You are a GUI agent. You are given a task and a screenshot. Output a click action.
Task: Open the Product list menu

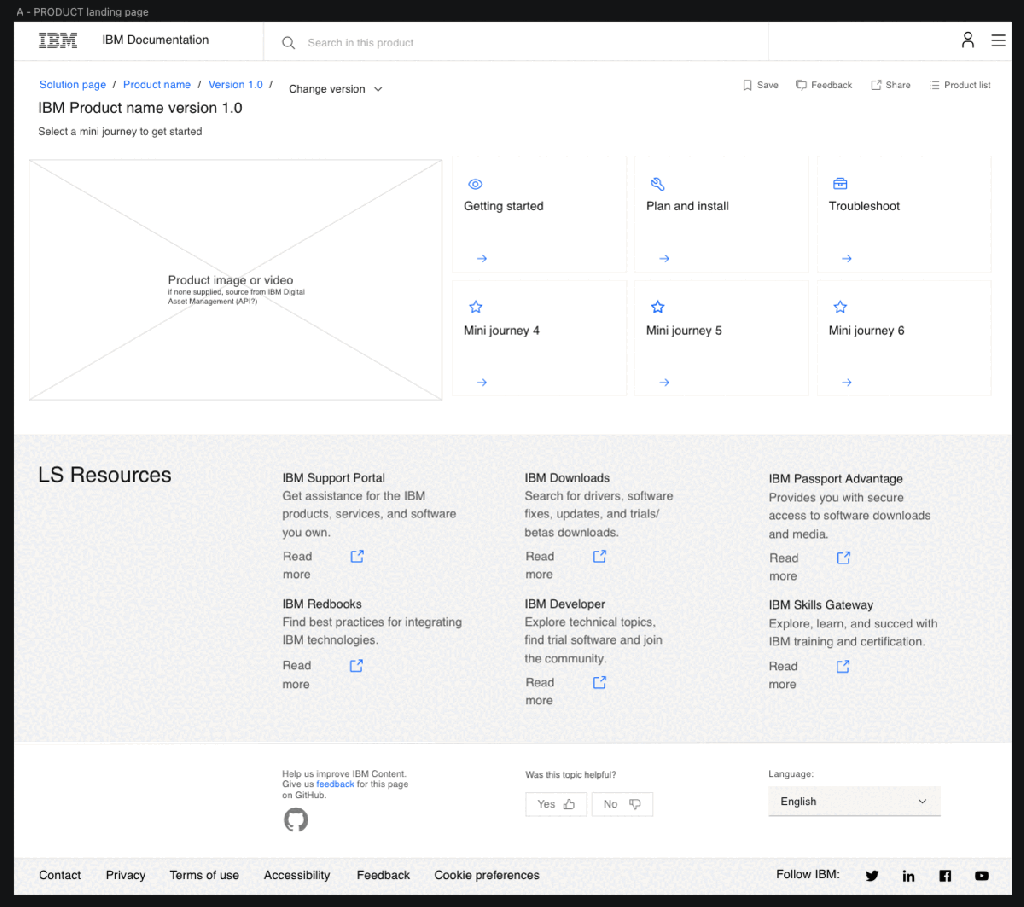coord(960,85)
